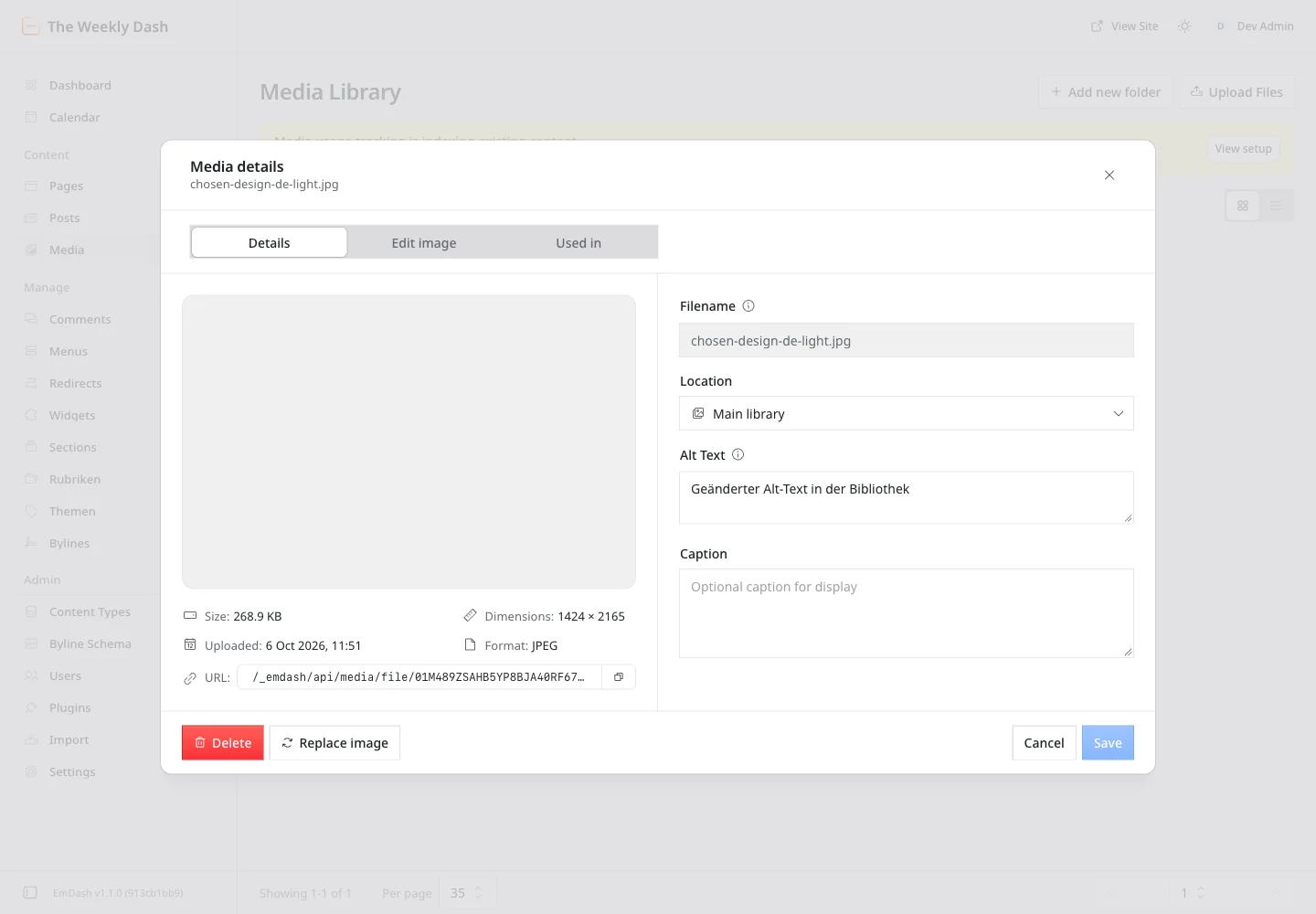The height and width of the screenshot is (914, 1316).
Task: Copy the media URL with the copy icon
Action: coord(619,677)
